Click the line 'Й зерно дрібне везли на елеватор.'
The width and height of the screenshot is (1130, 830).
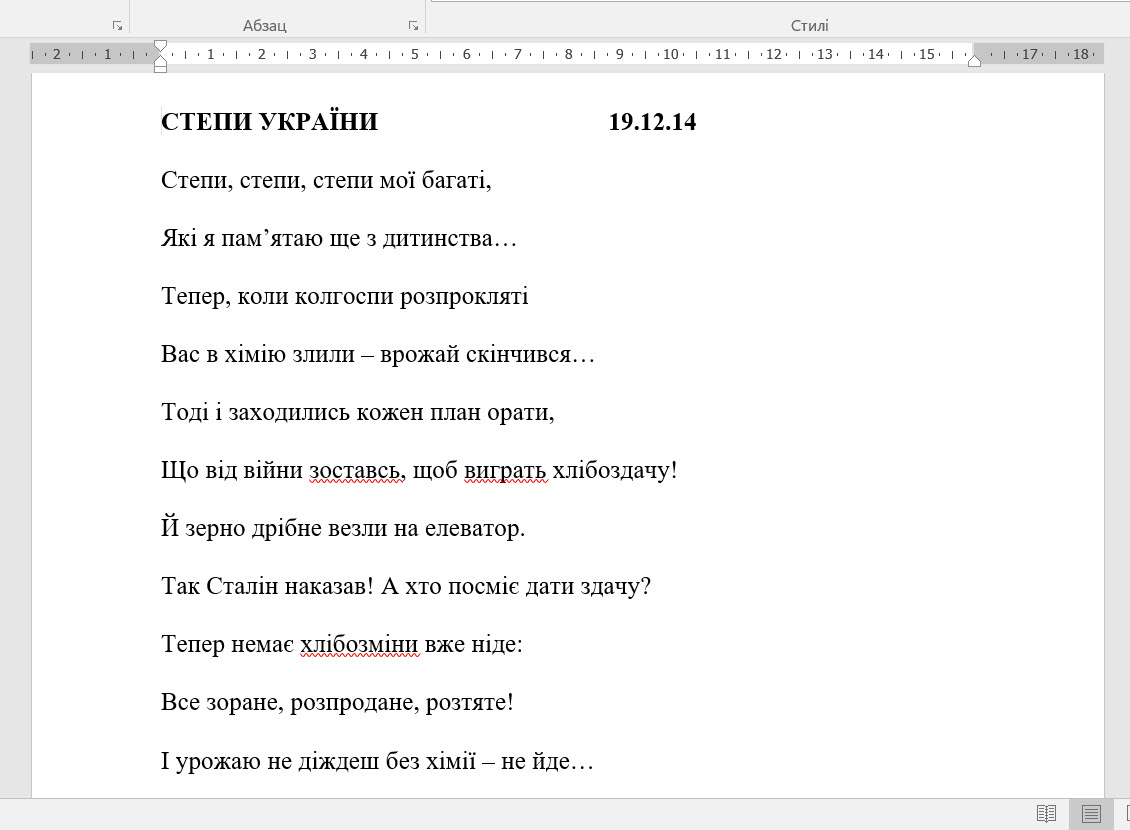343,529
